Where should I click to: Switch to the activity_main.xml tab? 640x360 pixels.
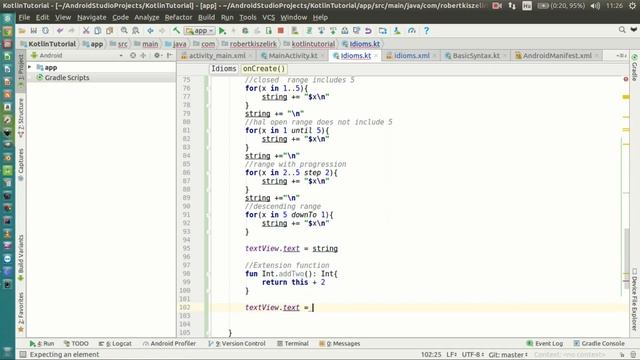217,56
